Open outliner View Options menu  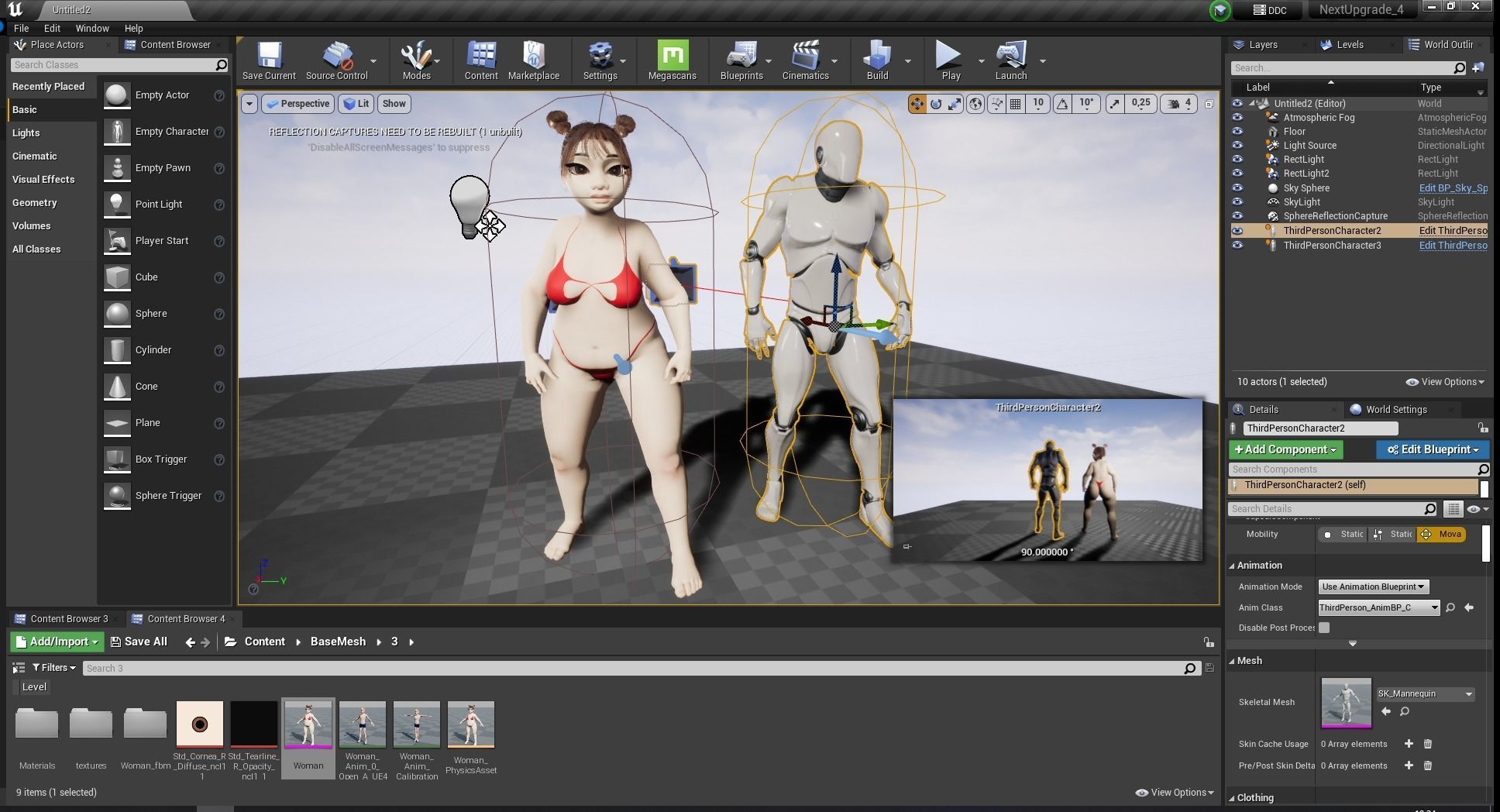(1445, 382)
